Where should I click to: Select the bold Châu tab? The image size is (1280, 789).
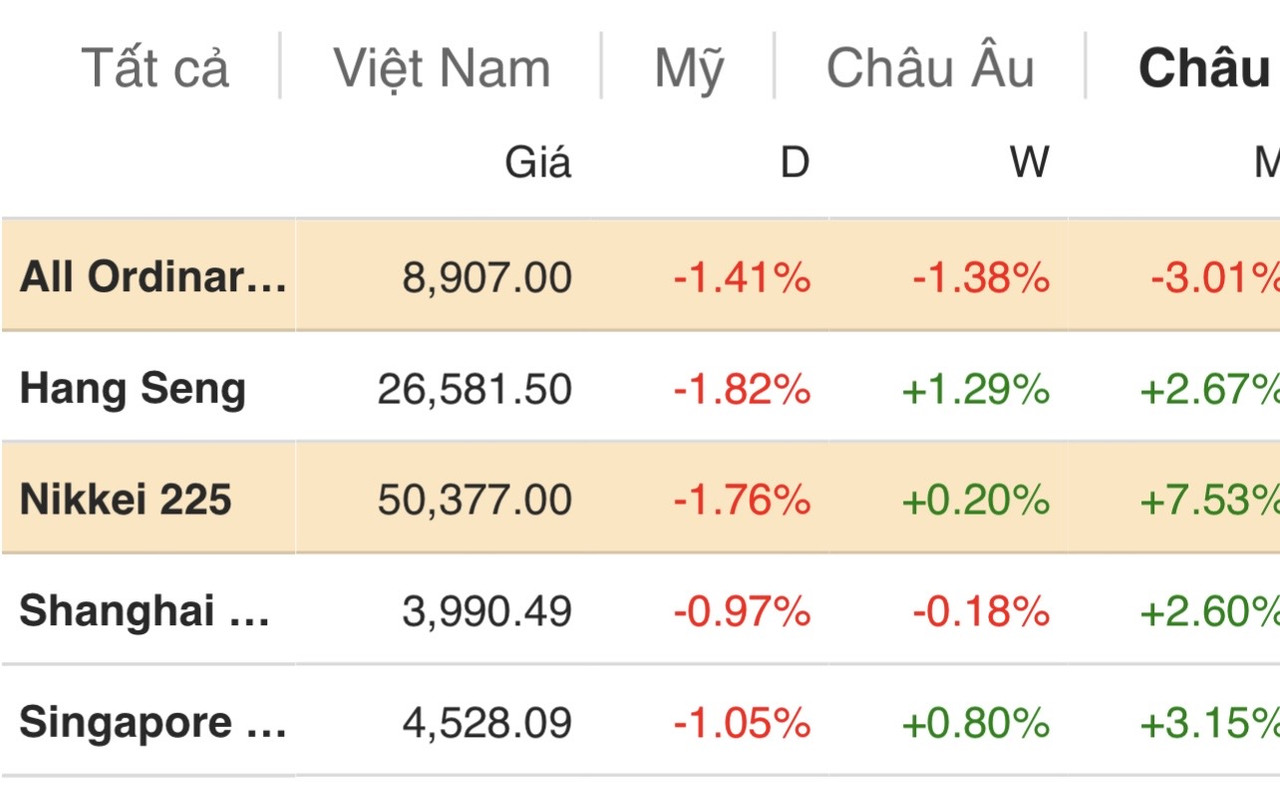pyautogui.click(x=1204, y=68)
